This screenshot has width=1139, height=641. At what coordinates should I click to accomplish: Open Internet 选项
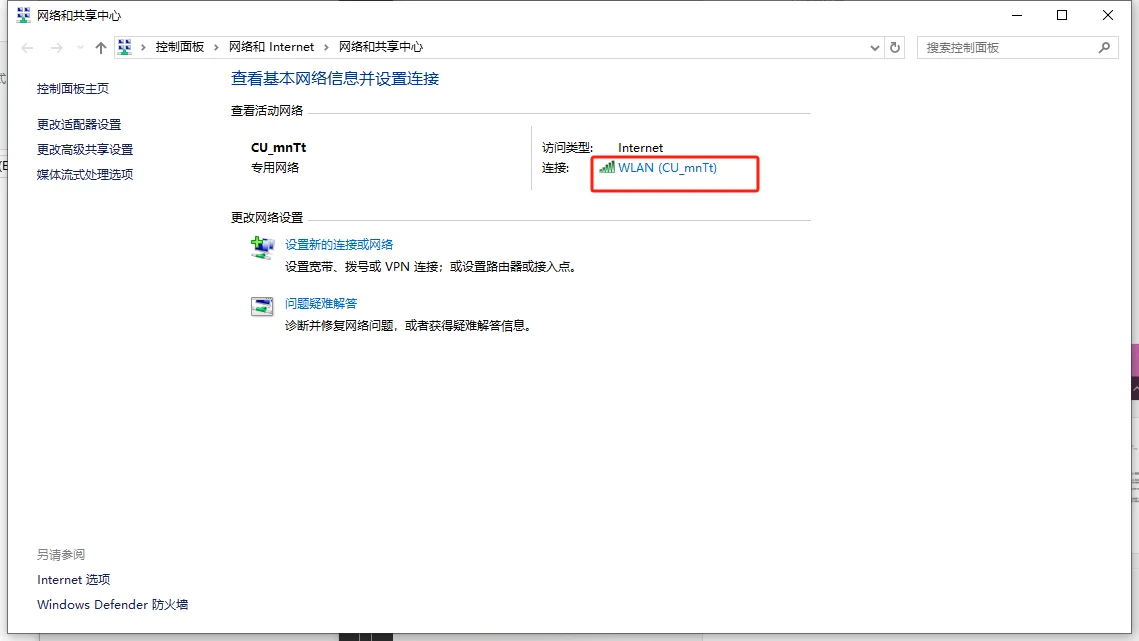click(x=73, y=579)
